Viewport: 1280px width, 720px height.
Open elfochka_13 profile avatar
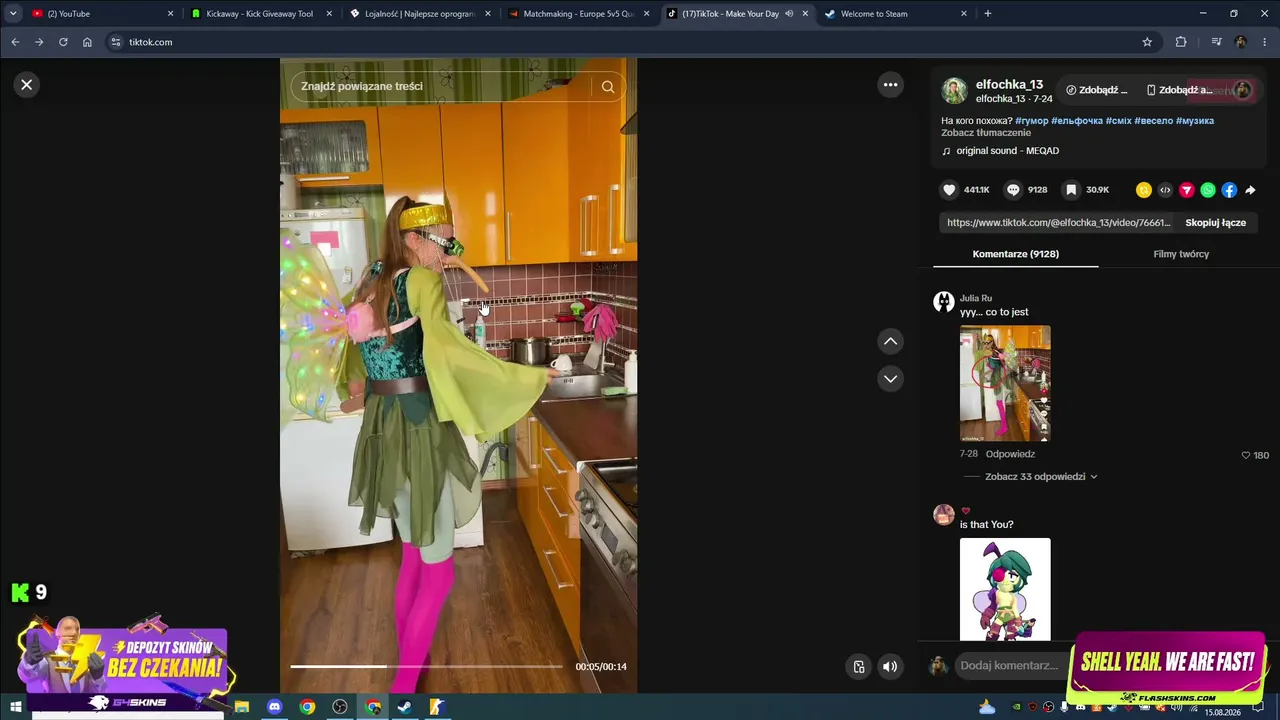click(954, 91)
